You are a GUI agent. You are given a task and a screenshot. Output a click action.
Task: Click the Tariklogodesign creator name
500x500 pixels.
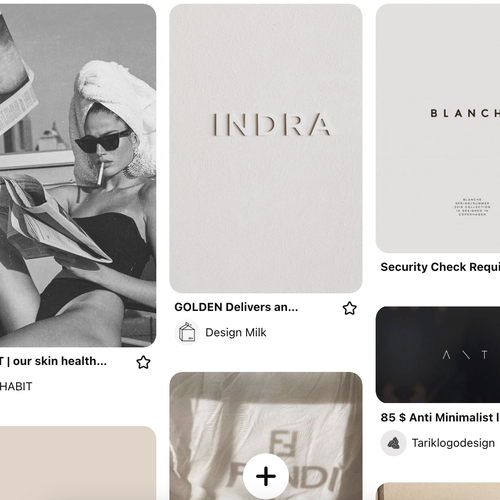coord(453,443)
